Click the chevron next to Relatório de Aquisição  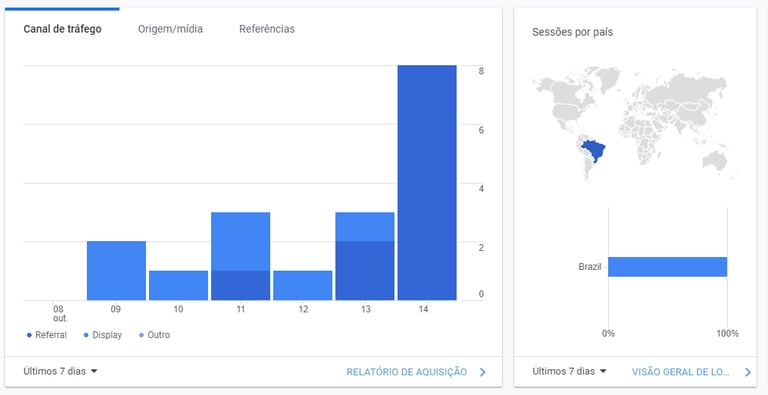pos(482,372)
